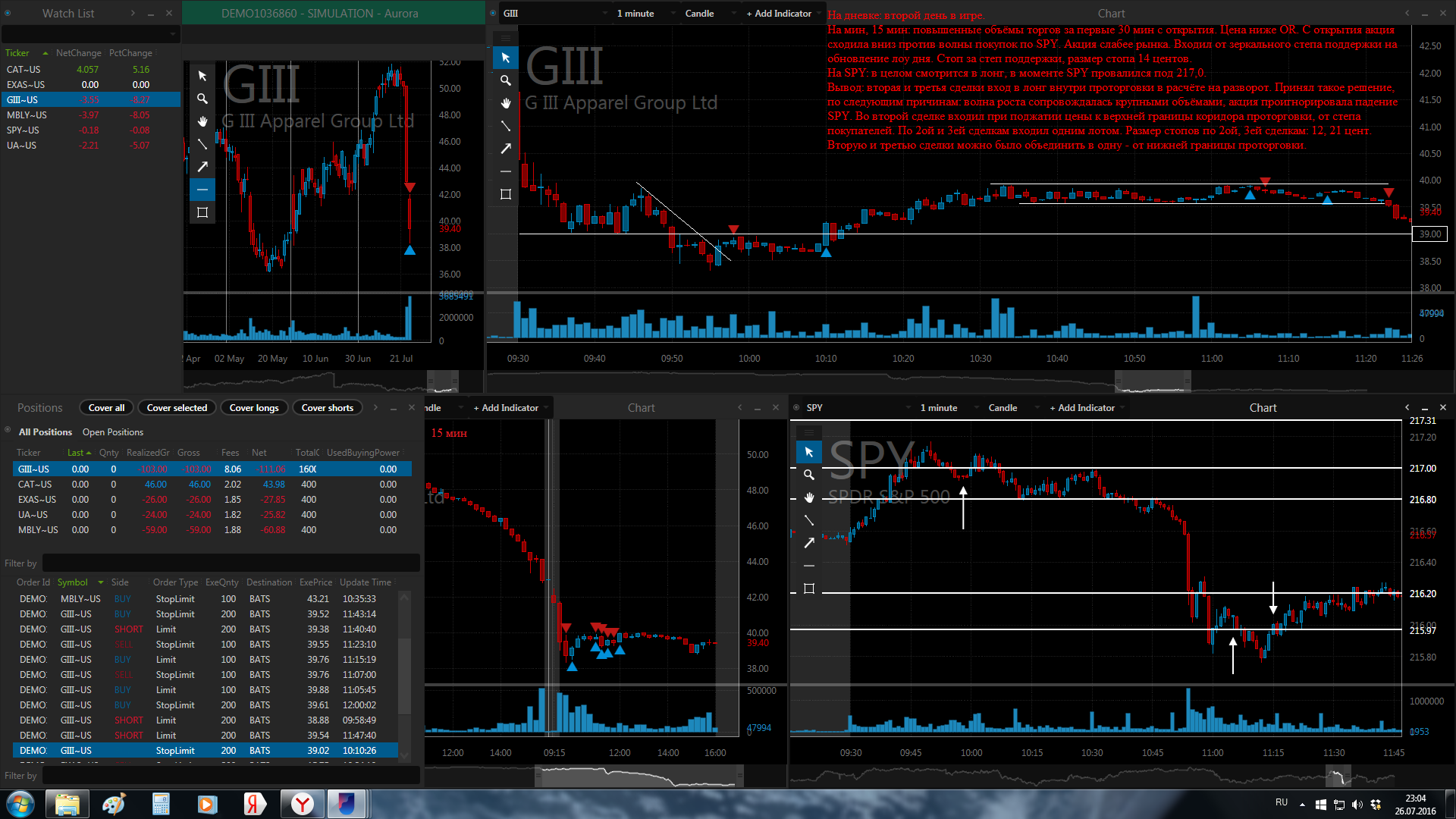Select the zoom magnifier tool on the daily GIII chart
The width and height of the screenshot is (1456, 819).
click(x=202, y=99)
